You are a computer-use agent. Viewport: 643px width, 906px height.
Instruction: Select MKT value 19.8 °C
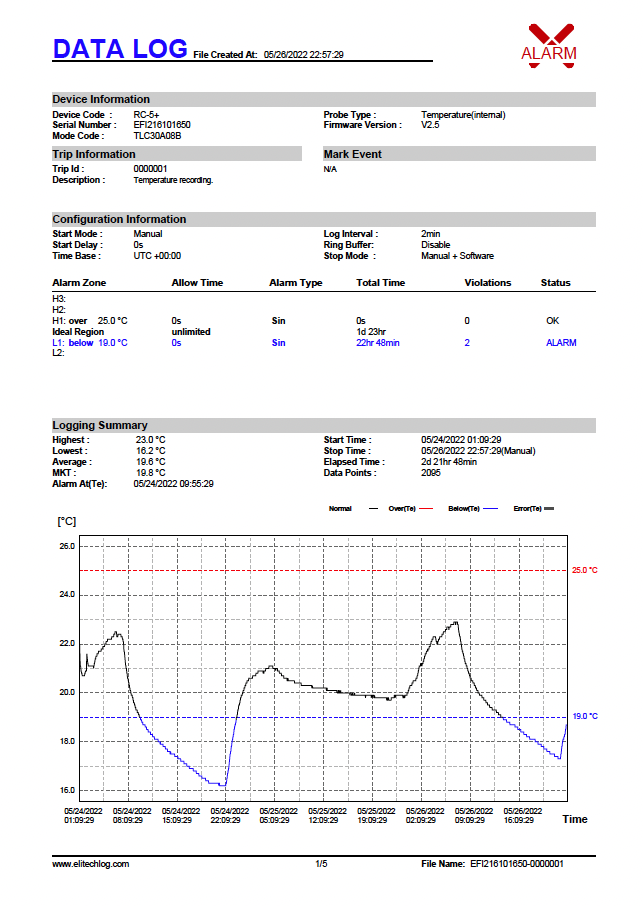point(151,473)
